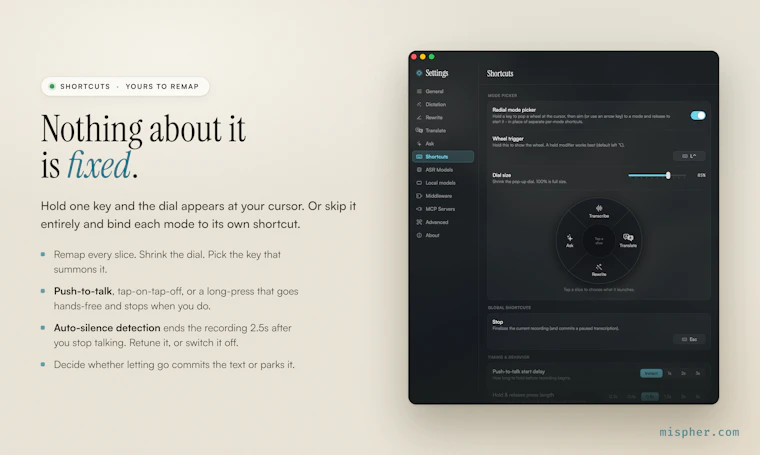The height and width of the screenshot is (455, 760).
Task: Click the 'Nothing about it is fixed' headline
Action: [143, 147]
